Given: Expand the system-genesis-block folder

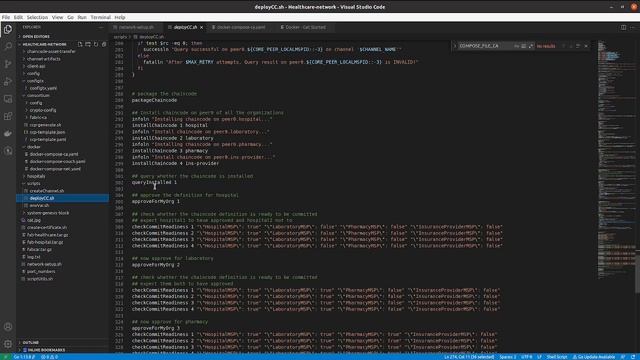Looking at the screenshot, I should (x=48, y=213).
